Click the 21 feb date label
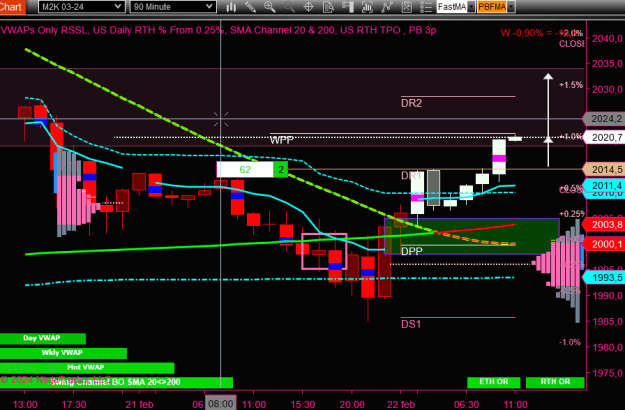This screenshot has height=410, width=625. pos(139,404)
